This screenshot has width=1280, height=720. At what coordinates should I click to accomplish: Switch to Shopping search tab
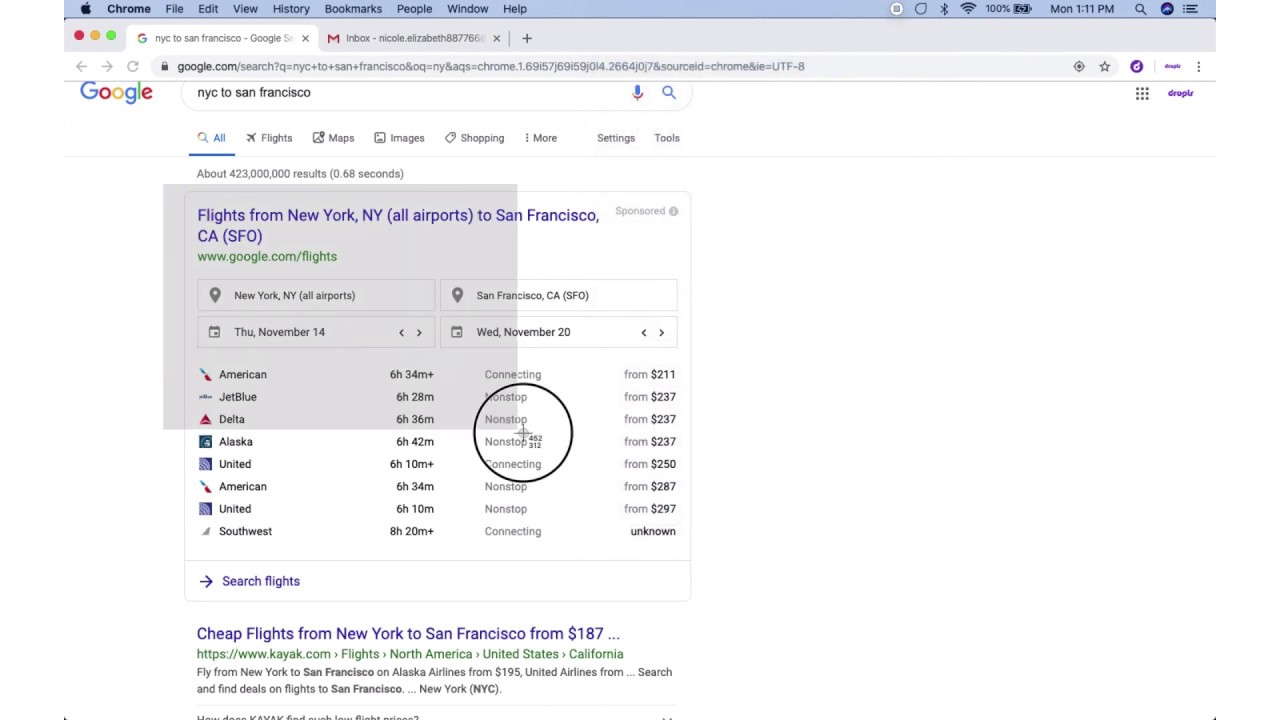point(475,138)
